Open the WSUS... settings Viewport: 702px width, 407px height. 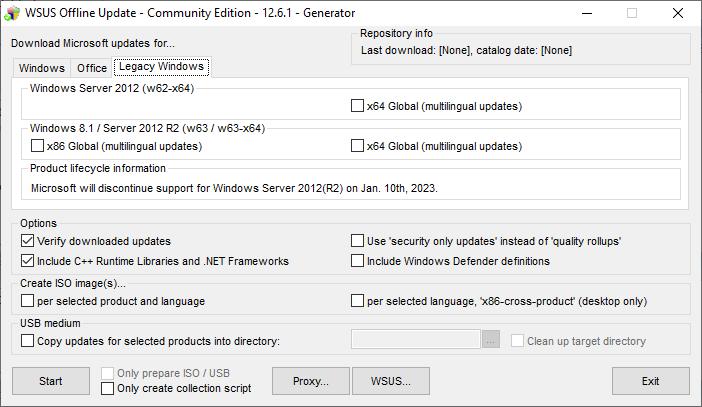391,381
